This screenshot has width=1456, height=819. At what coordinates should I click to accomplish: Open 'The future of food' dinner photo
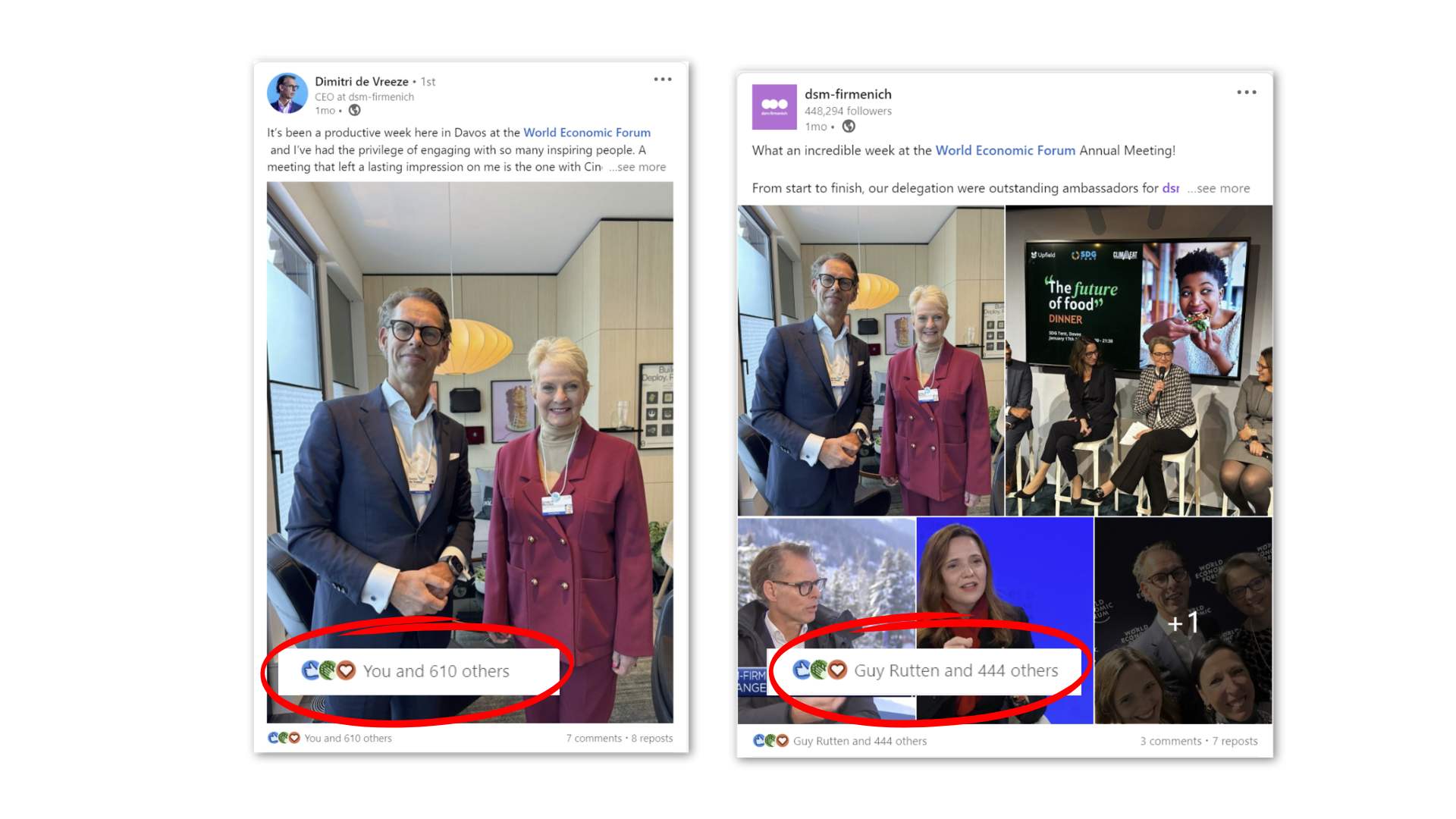1138,360
